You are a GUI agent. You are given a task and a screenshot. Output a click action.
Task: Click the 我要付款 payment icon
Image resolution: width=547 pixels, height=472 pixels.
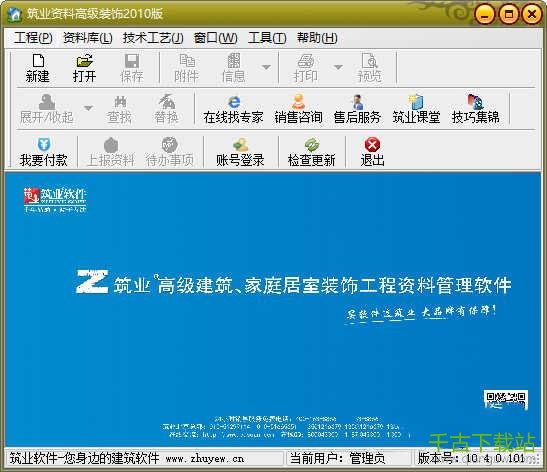pyautogui.click(x=43, y=152)
